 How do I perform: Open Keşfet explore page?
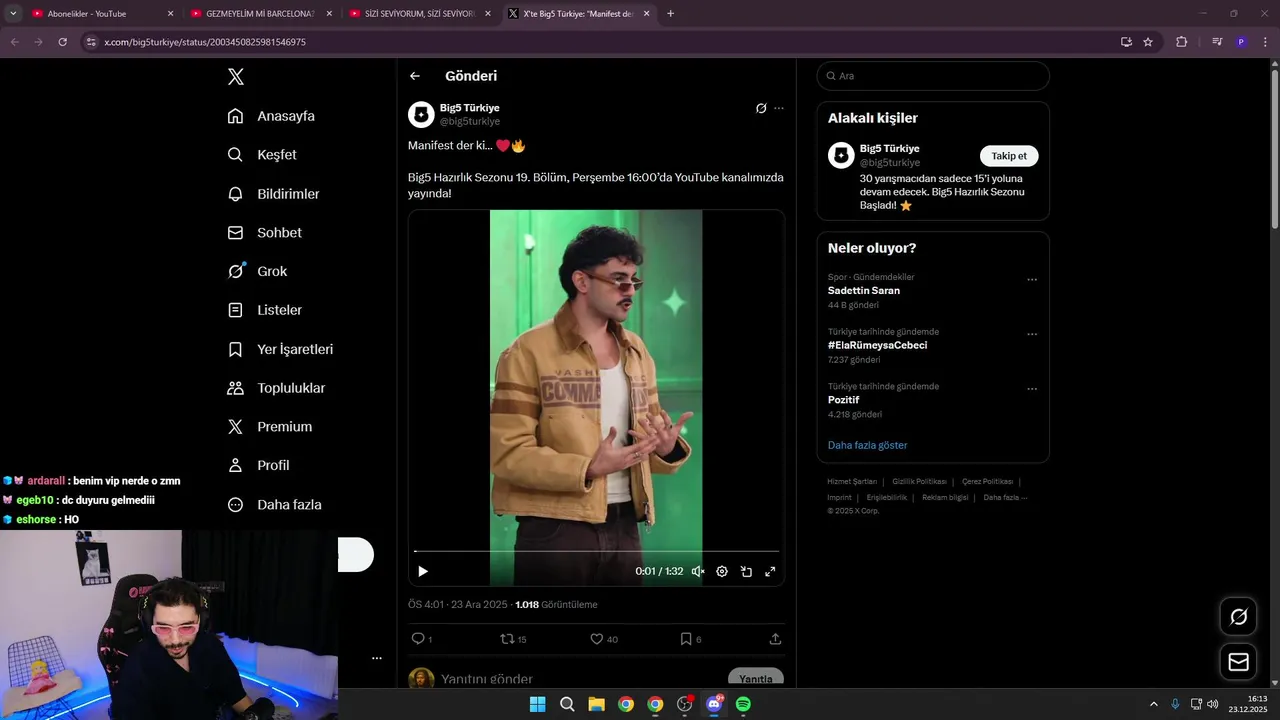click(262, 155)
